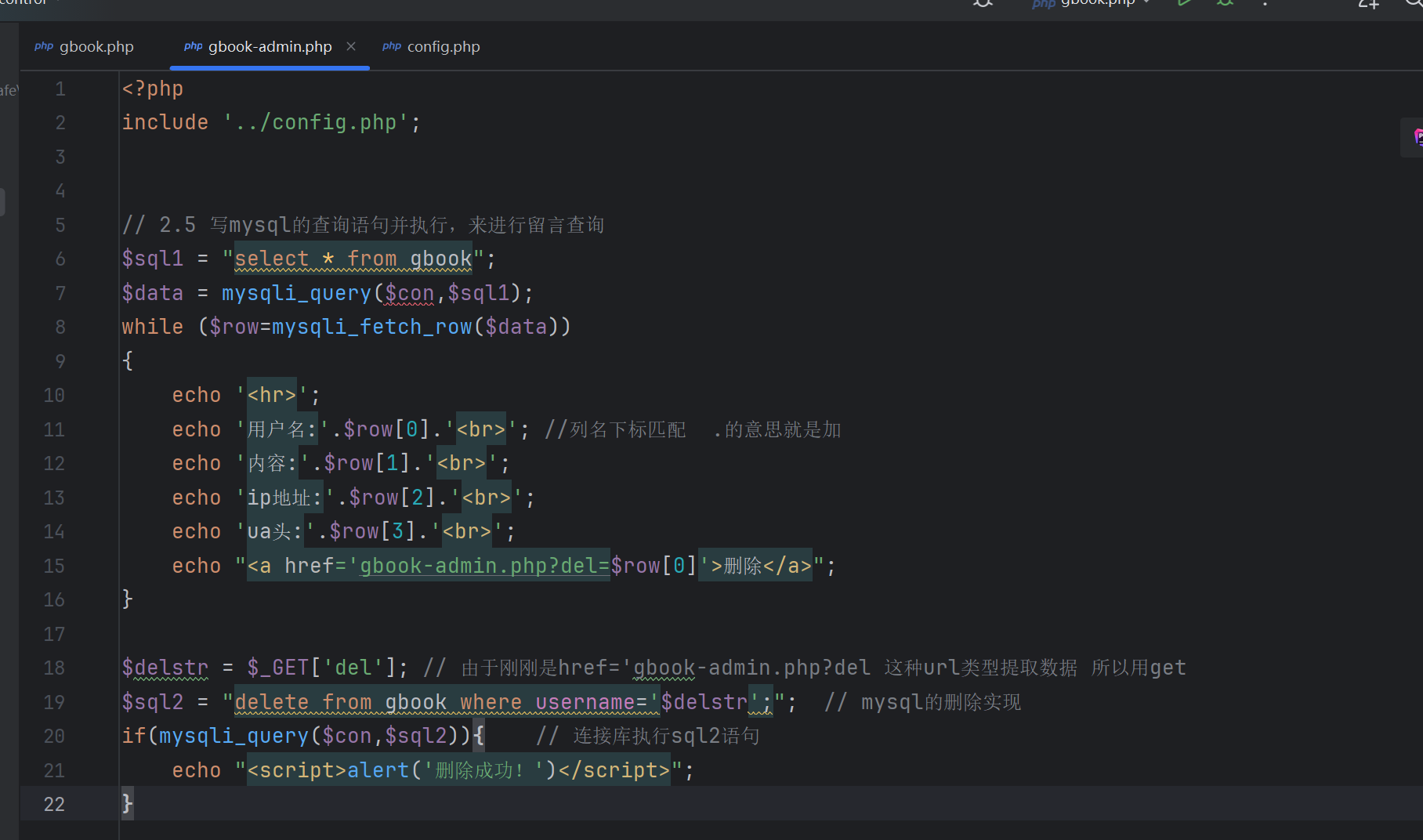The width and height of the screenshot is (1423, 840).
Task: Click line number 9 in the gutter
Action: pos(60,361)
